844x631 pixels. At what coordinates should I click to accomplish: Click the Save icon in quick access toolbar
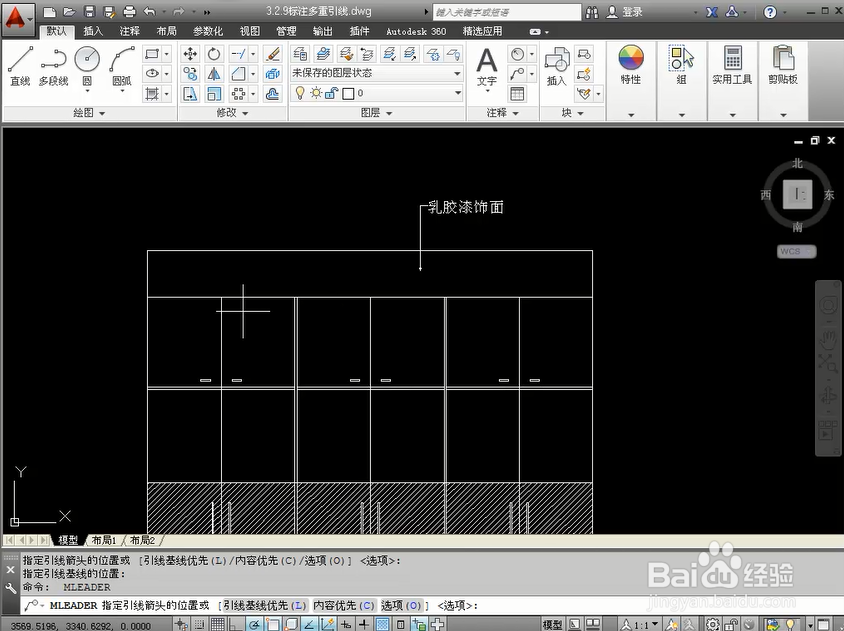coord(89,11)
